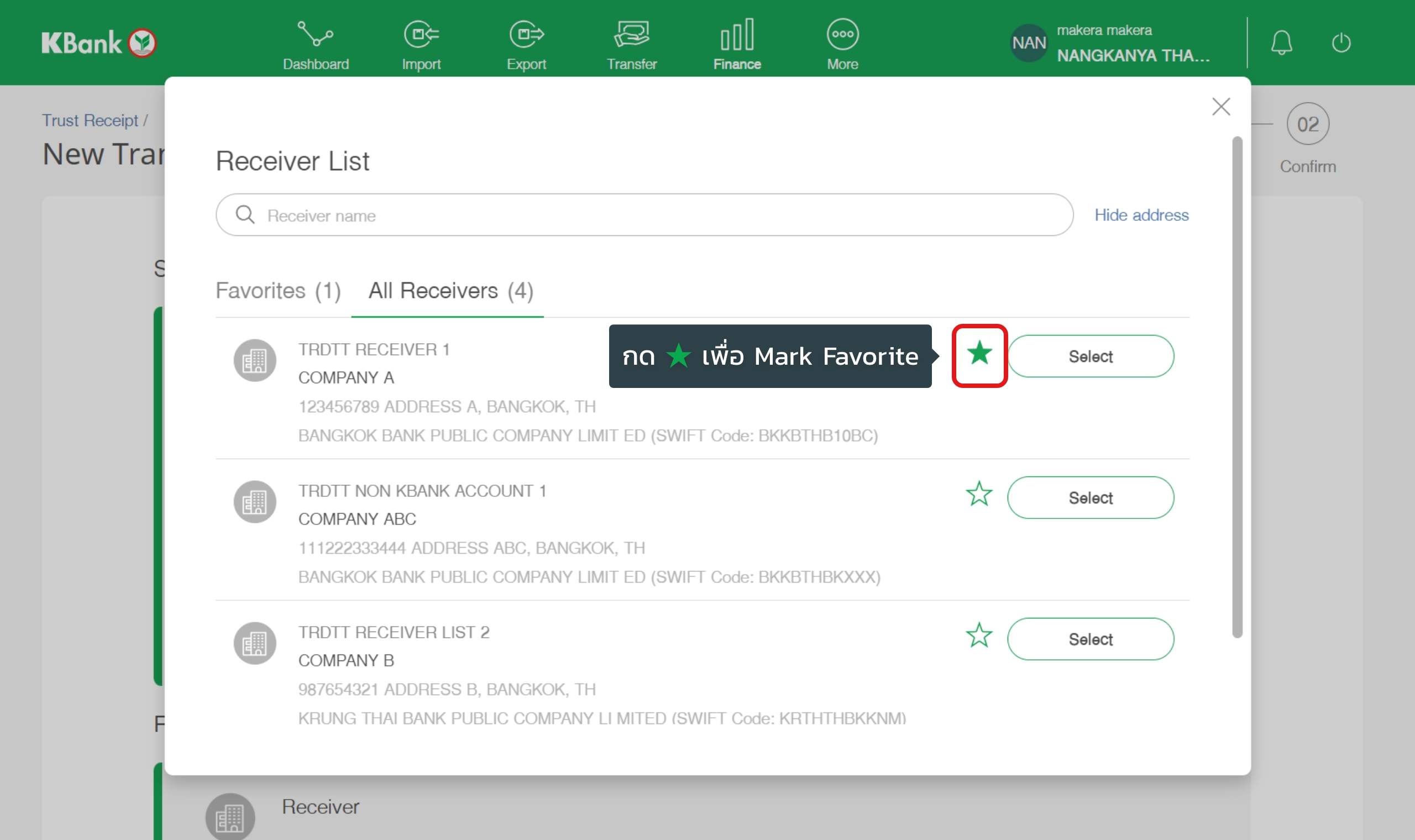
Task: Click the receiver list vertical scrollbar
Action: [1237, 387]
